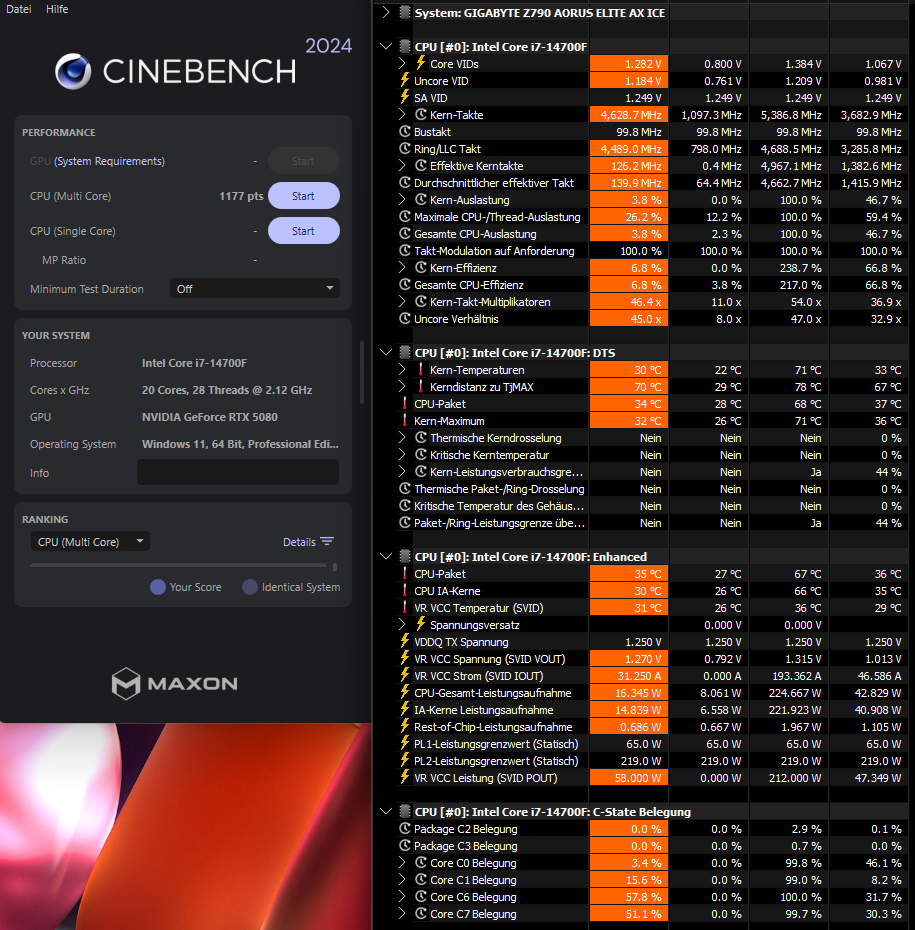
Task: Expand the Core C0 Belegung row
Action: coord(402,862)
